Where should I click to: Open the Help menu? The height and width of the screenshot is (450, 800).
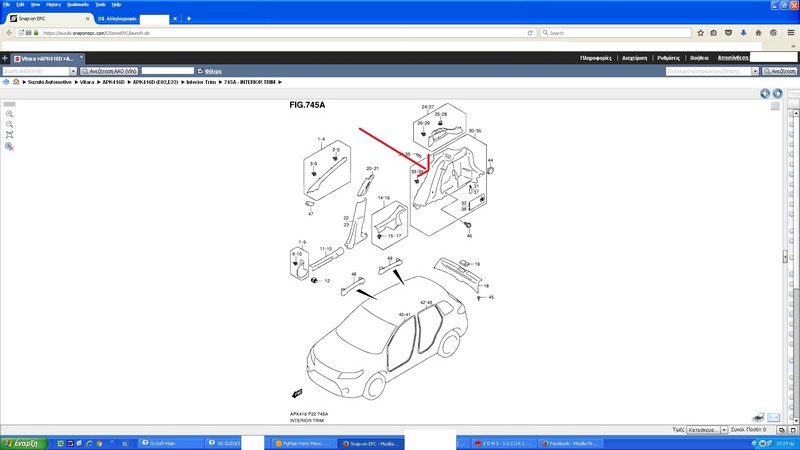point(116,5)
